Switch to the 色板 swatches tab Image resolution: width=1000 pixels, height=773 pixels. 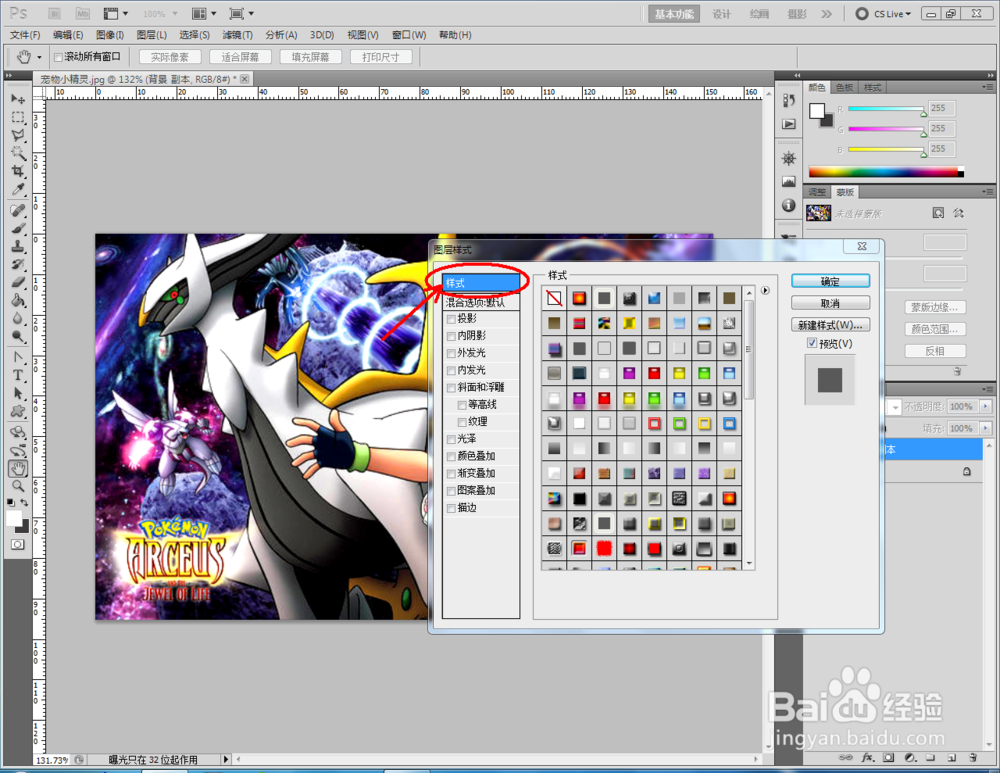(844, 87)
